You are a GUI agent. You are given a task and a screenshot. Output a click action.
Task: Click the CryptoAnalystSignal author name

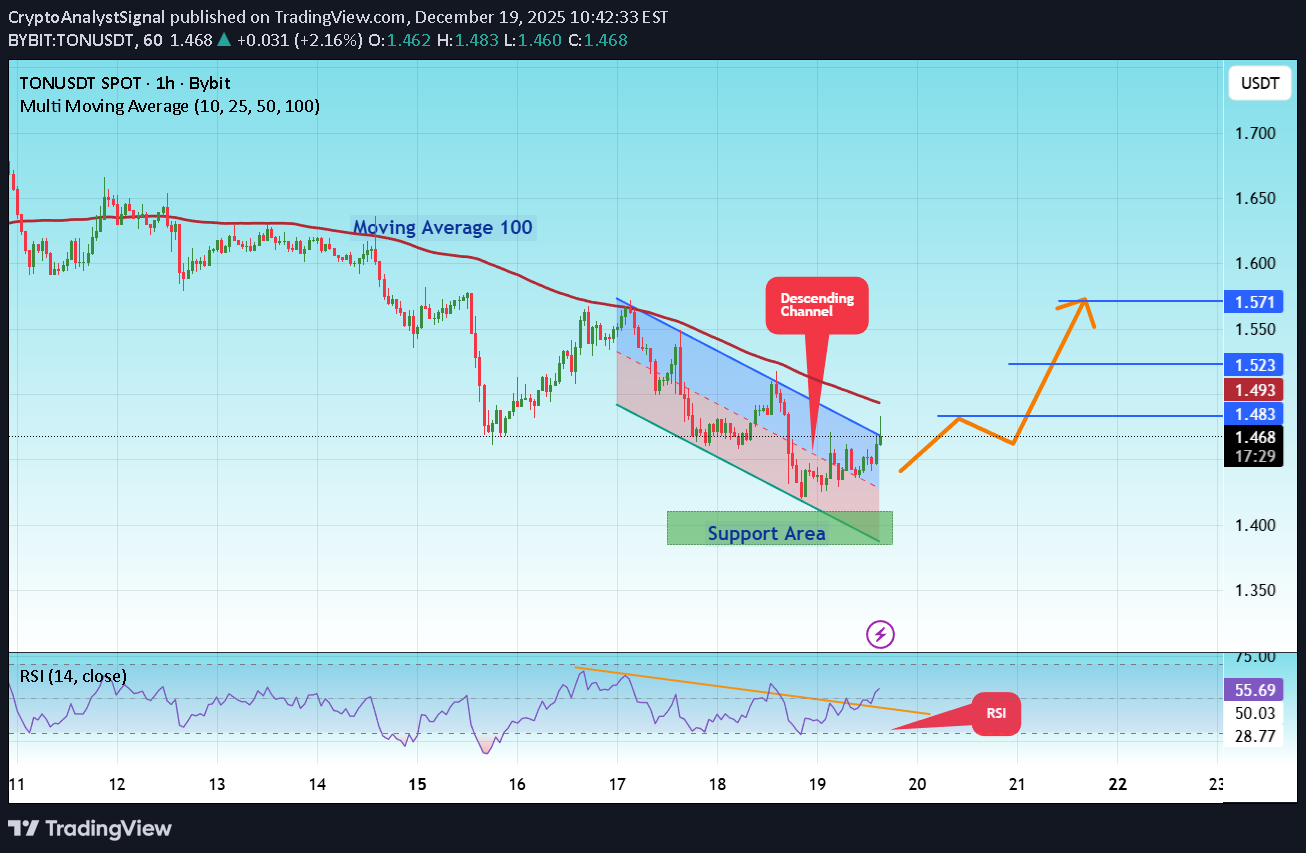pyautogui.click(x=96, y=17)
